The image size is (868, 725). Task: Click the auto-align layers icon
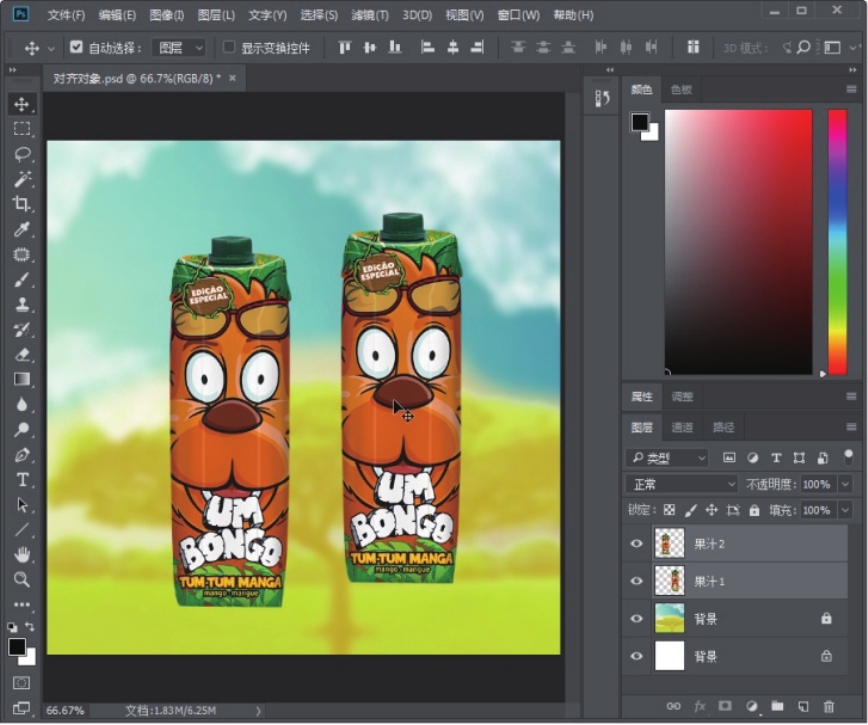(693, 48)
